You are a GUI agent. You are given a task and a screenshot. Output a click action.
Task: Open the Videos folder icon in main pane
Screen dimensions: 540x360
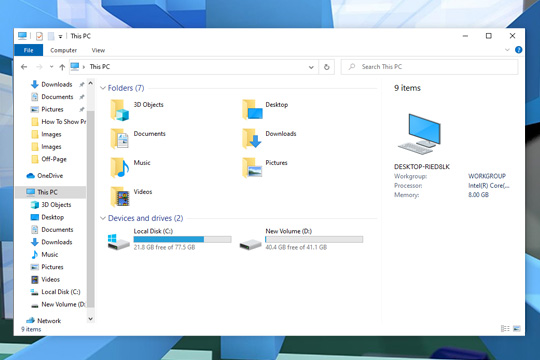pyautogui.click(x=120, y=196)
